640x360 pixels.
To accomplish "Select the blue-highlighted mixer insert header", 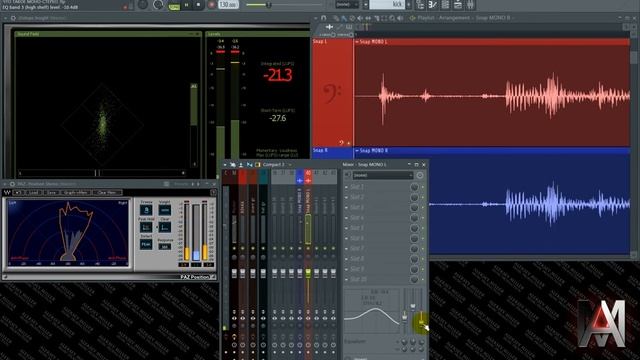I will click(300, 177).
